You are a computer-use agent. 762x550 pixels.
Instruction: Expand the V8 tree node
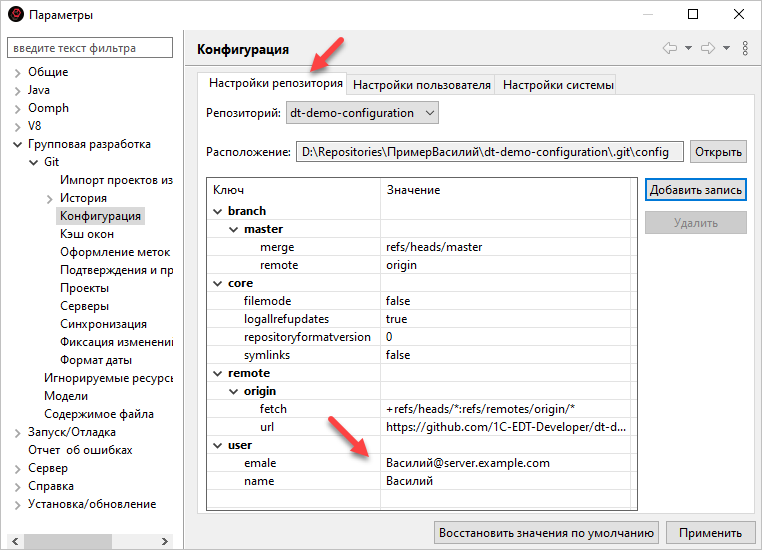(x=17, y=127)
